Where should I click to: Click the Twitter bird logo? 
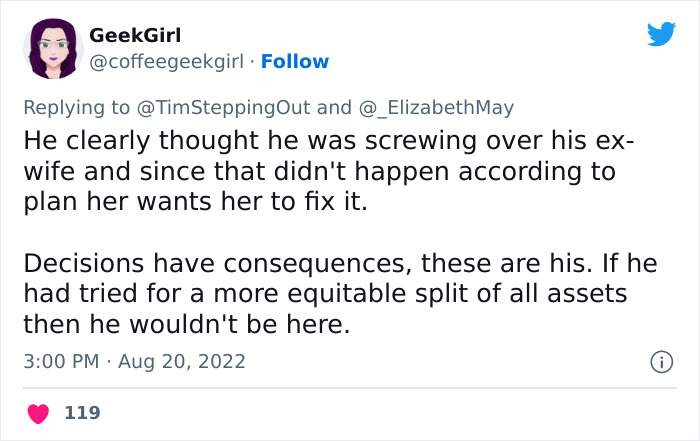pos(661,35)
